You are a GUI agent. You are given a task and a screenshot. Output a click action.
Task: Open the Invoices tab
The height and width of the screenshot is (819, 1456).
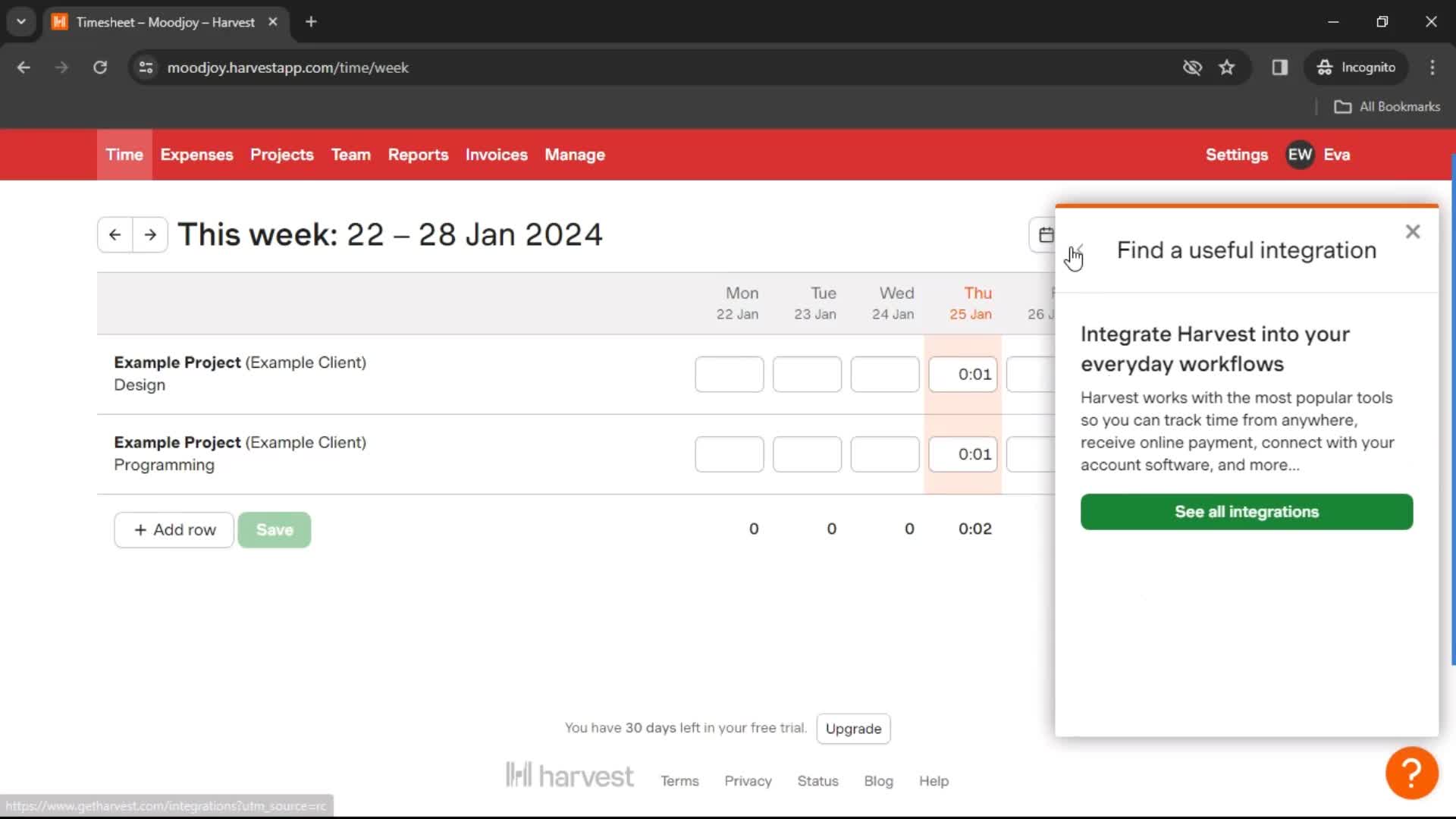(x=497, y=155)
